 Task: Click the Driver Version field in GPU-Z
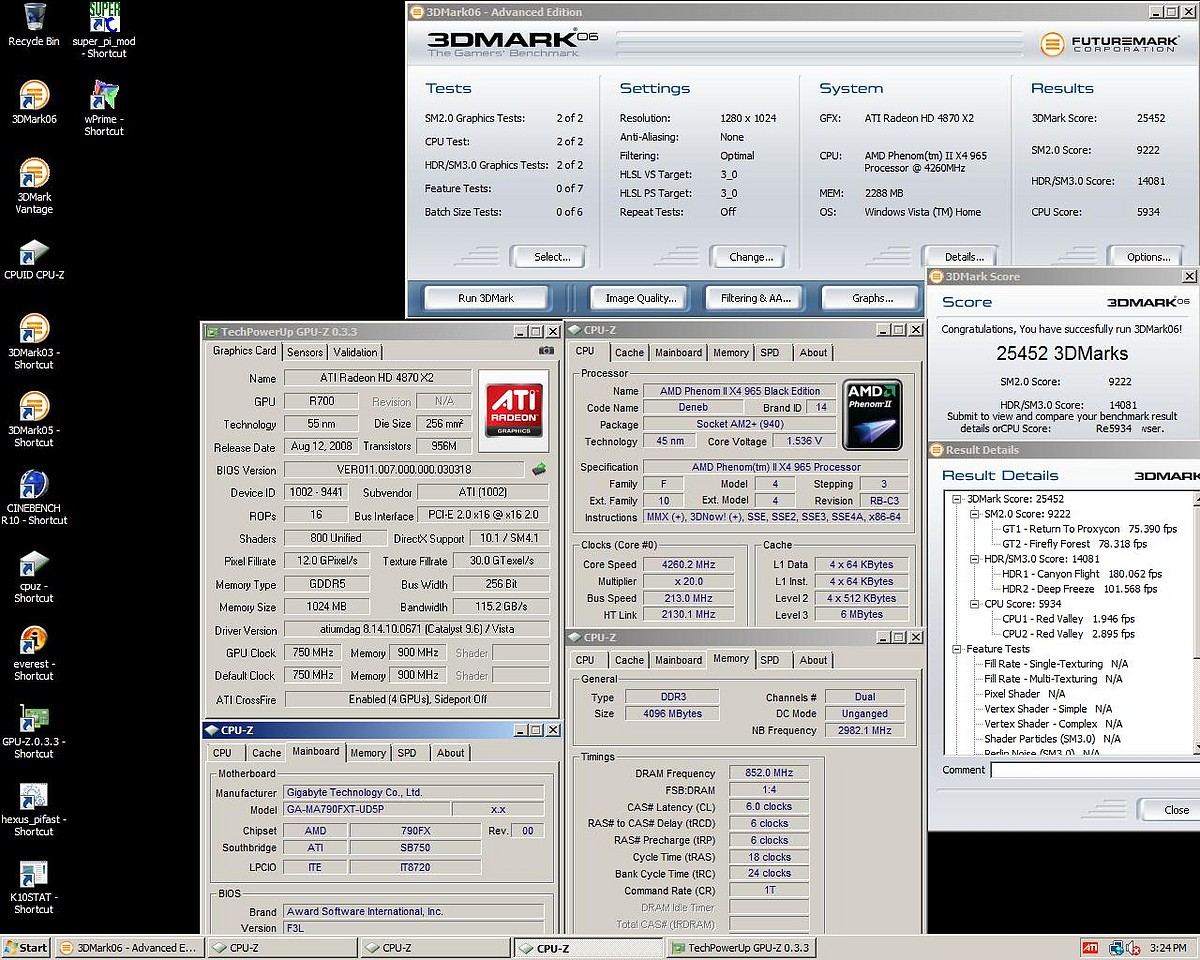pos(416,630)
